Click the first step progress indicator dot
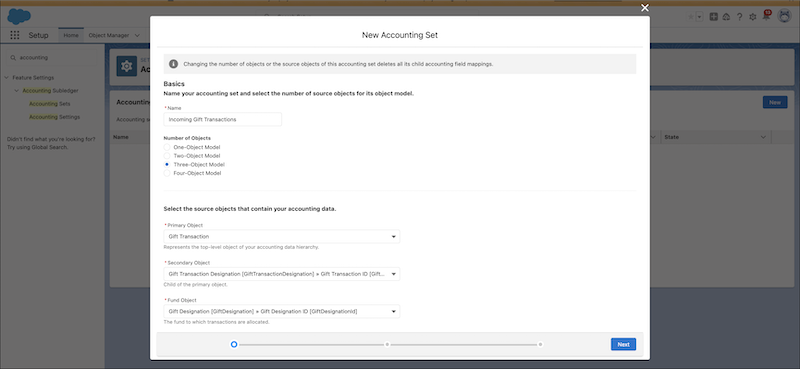 (x=234, y=345)
